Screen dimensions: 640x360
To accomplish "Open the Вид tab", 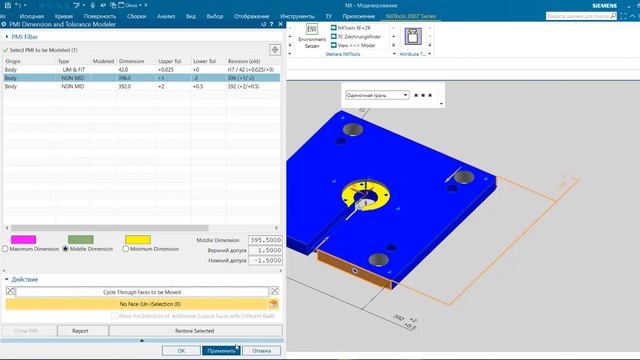I will (x=191, y=16).
